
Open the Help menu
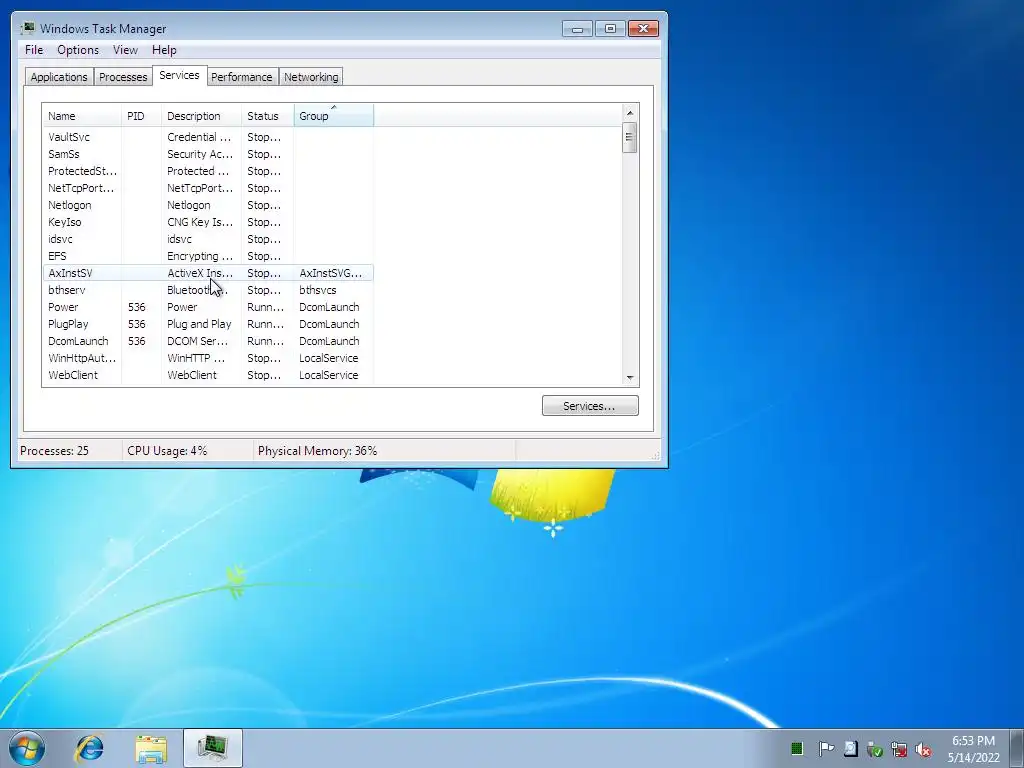(x=164, y=50)
